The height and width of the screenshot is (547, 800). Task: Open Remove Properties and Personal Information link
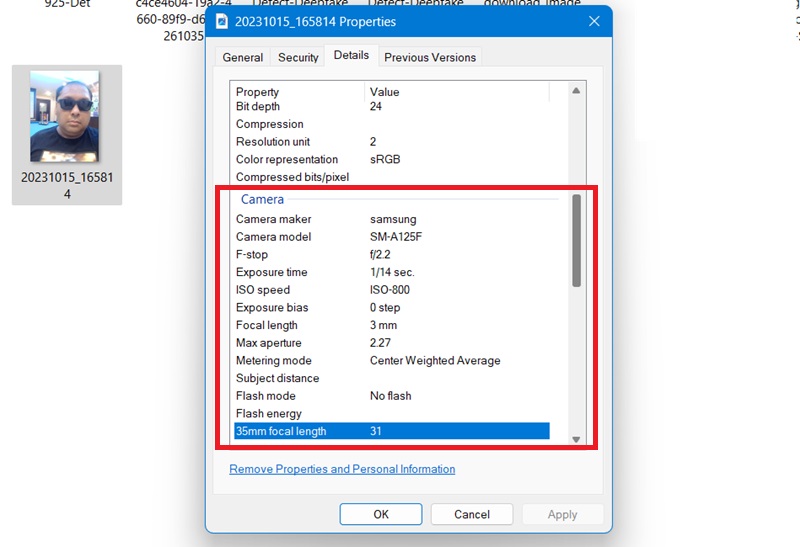342,469
